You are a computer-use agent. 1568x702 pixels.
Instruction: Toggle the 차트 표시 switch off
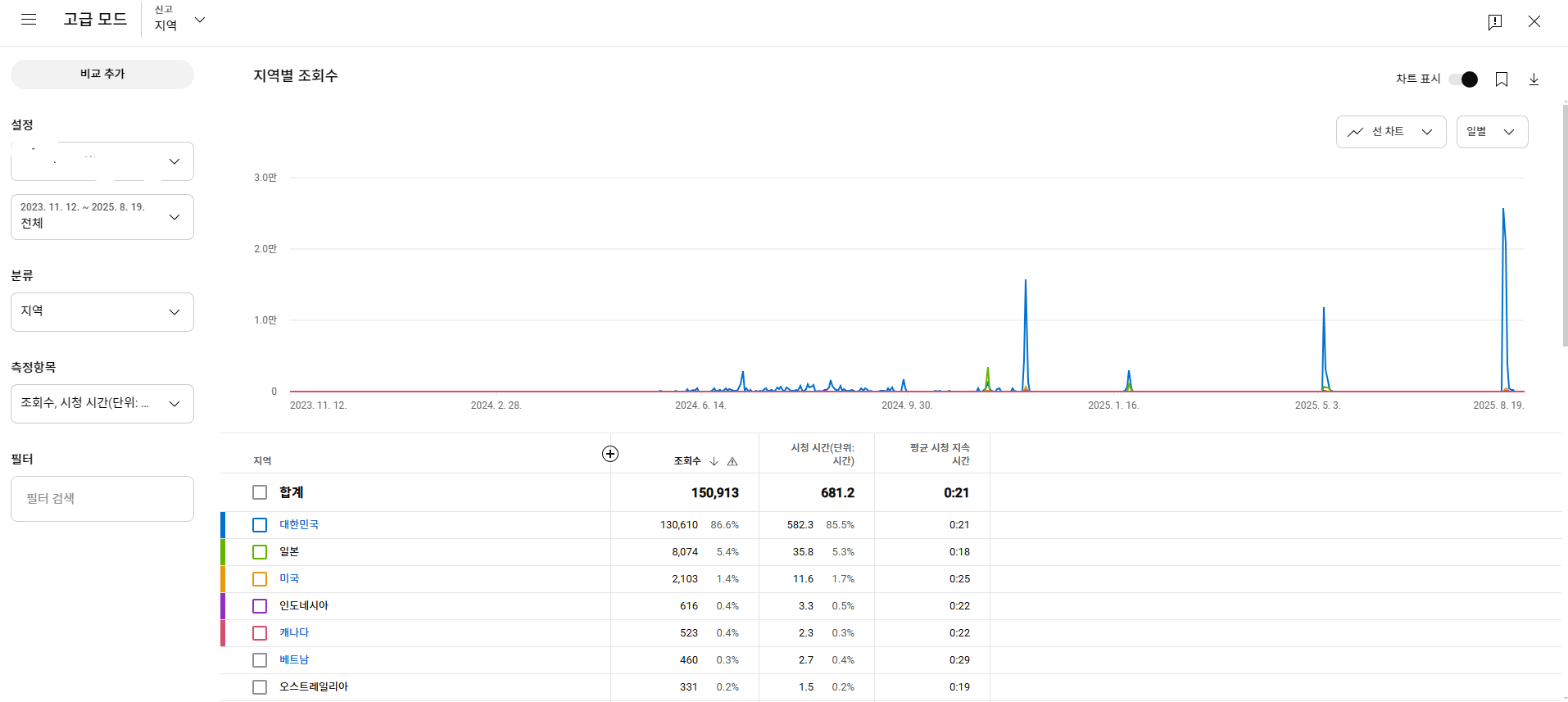[x=1463, y=79]
